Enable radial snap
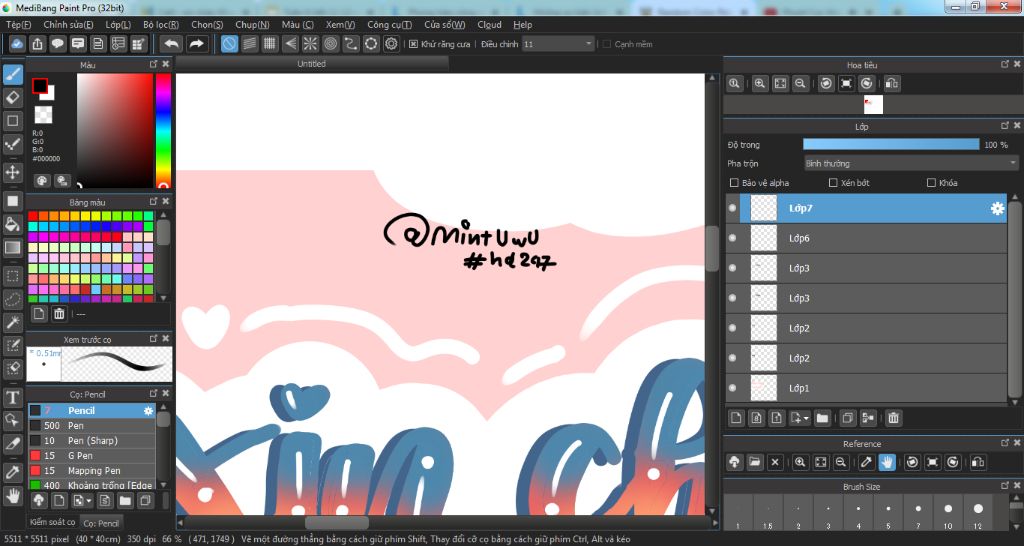 coord(310,44)
